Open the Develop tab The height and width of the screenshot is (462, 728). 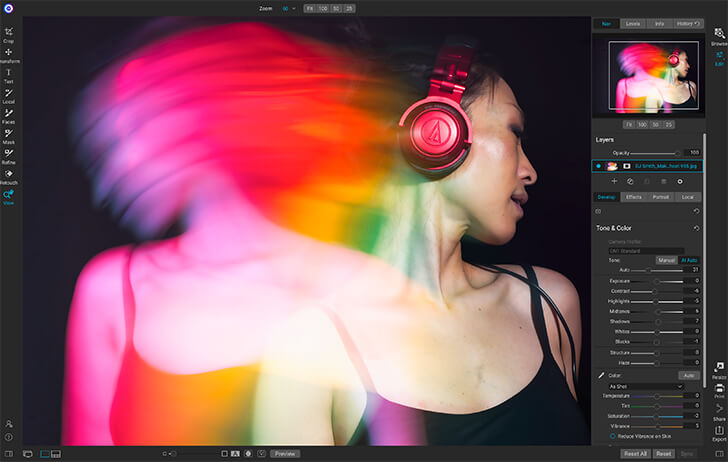pos(606,197)
